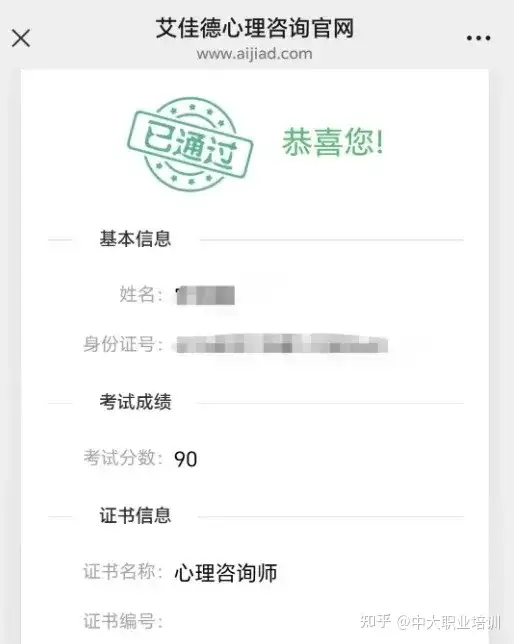Close the webview with the X icon
Screen dimensions: 514x644
tap(21, 39)
